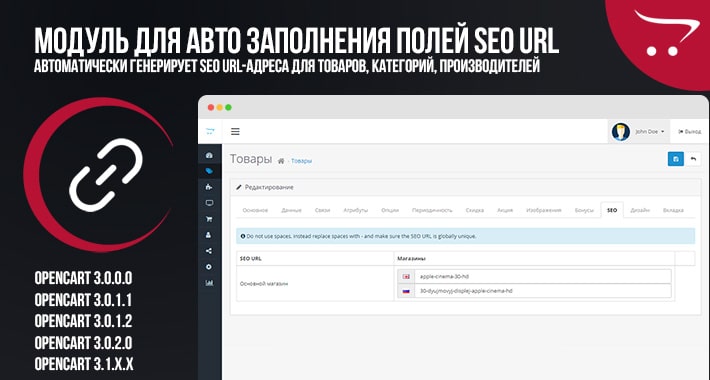Open the Marketing share sidebar icon
This screenshot has height=380, width=710.
209,251
